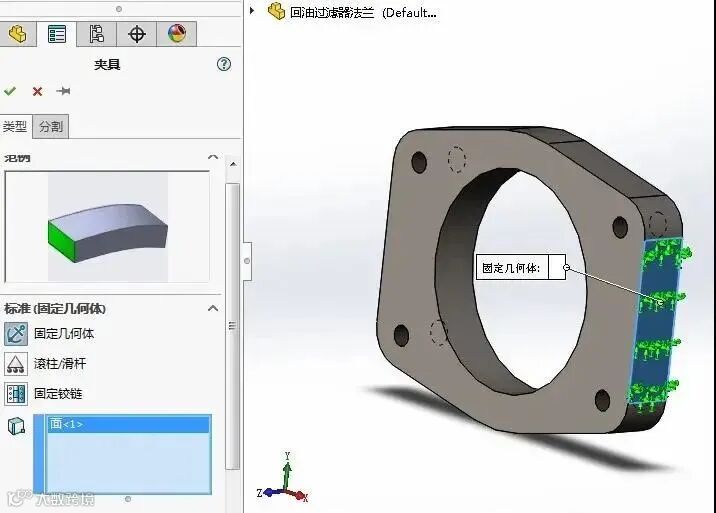Screen dimensions: 716x513
Task: Switch to the PropertyManager tab
Action: click(x=57, y=34)
